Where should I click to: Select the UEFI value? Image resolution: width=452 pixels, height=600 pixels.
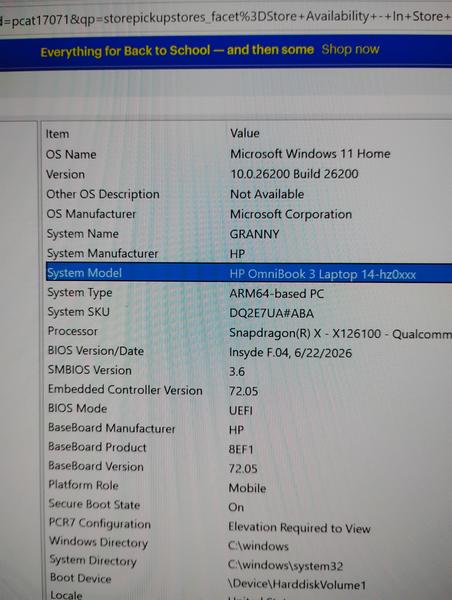tap(241, 411)
